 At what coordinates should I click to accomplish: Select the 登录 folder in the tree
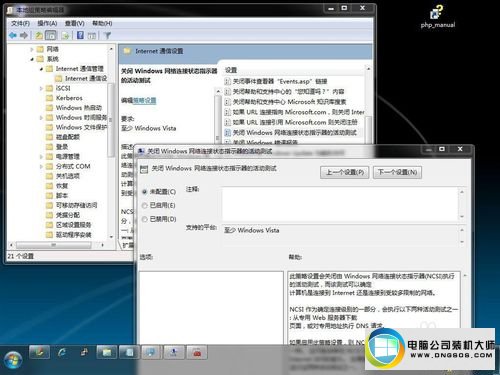(x=57, y=147)
